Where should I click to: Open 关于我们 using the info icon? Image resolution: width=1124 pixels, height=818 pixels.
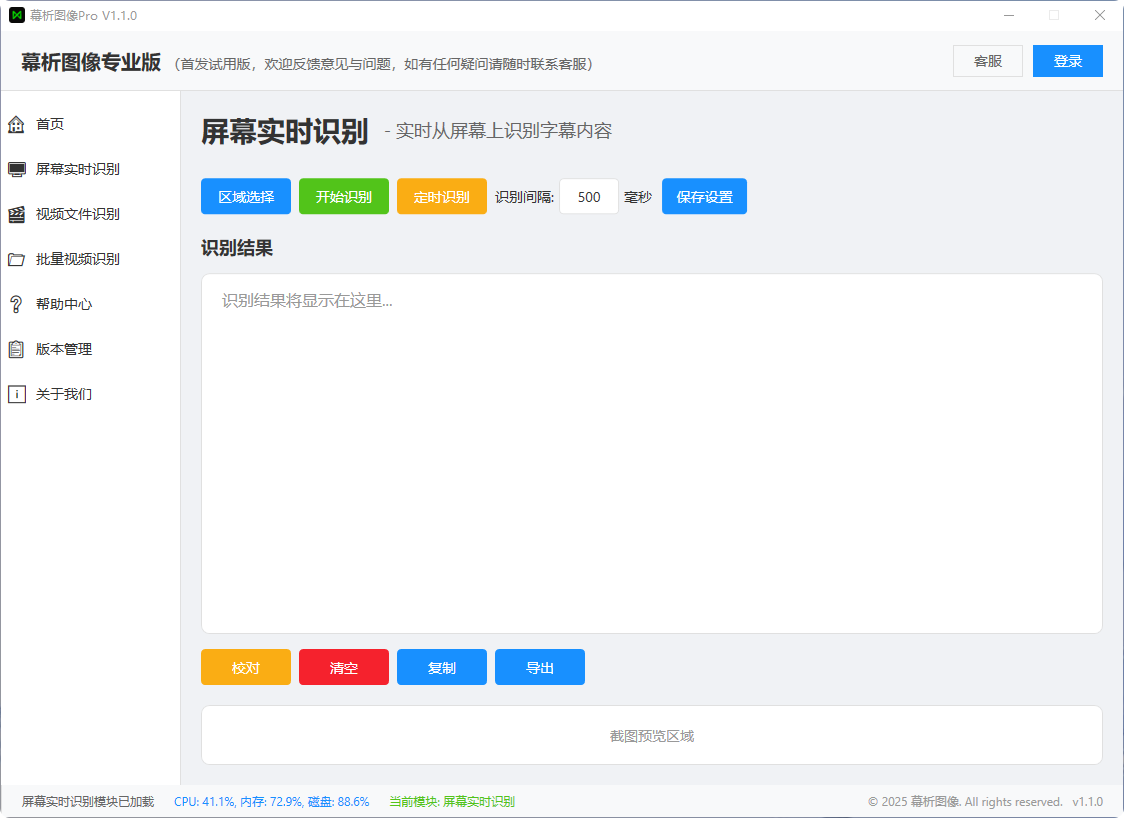[x=16, y=394]
